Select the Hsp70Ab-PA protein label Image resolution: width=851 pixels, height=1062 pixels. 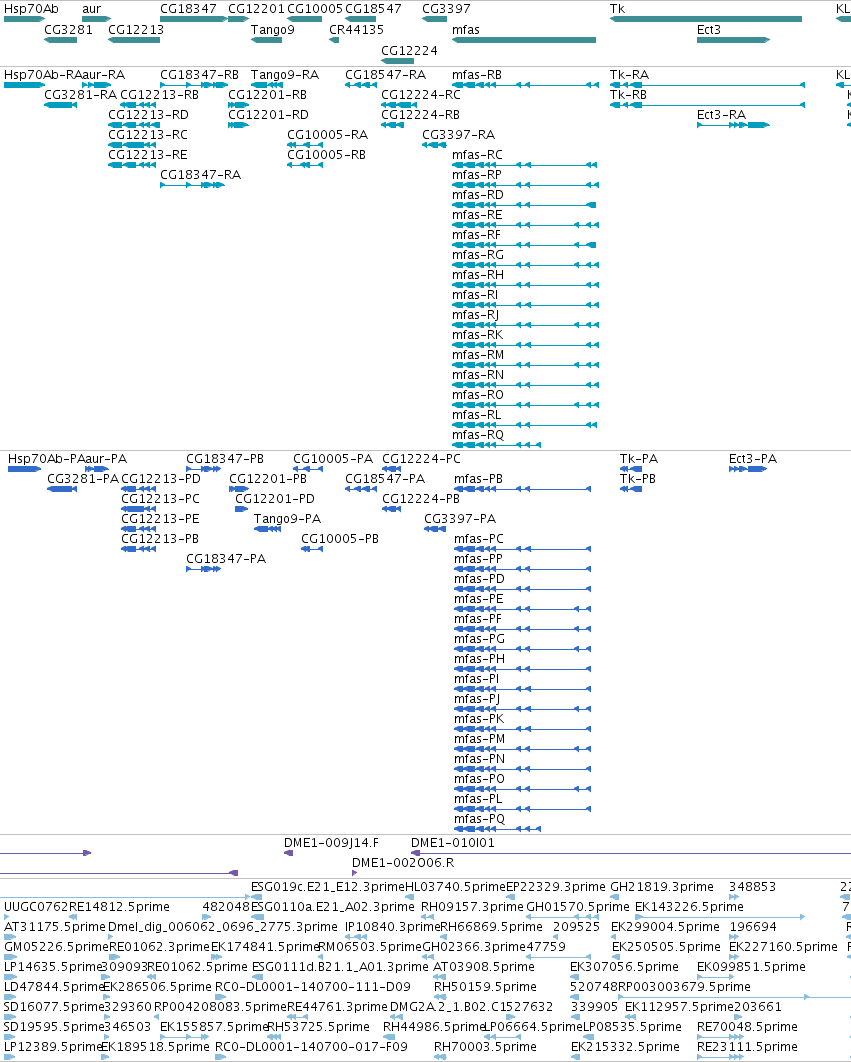tap(46, 459)
